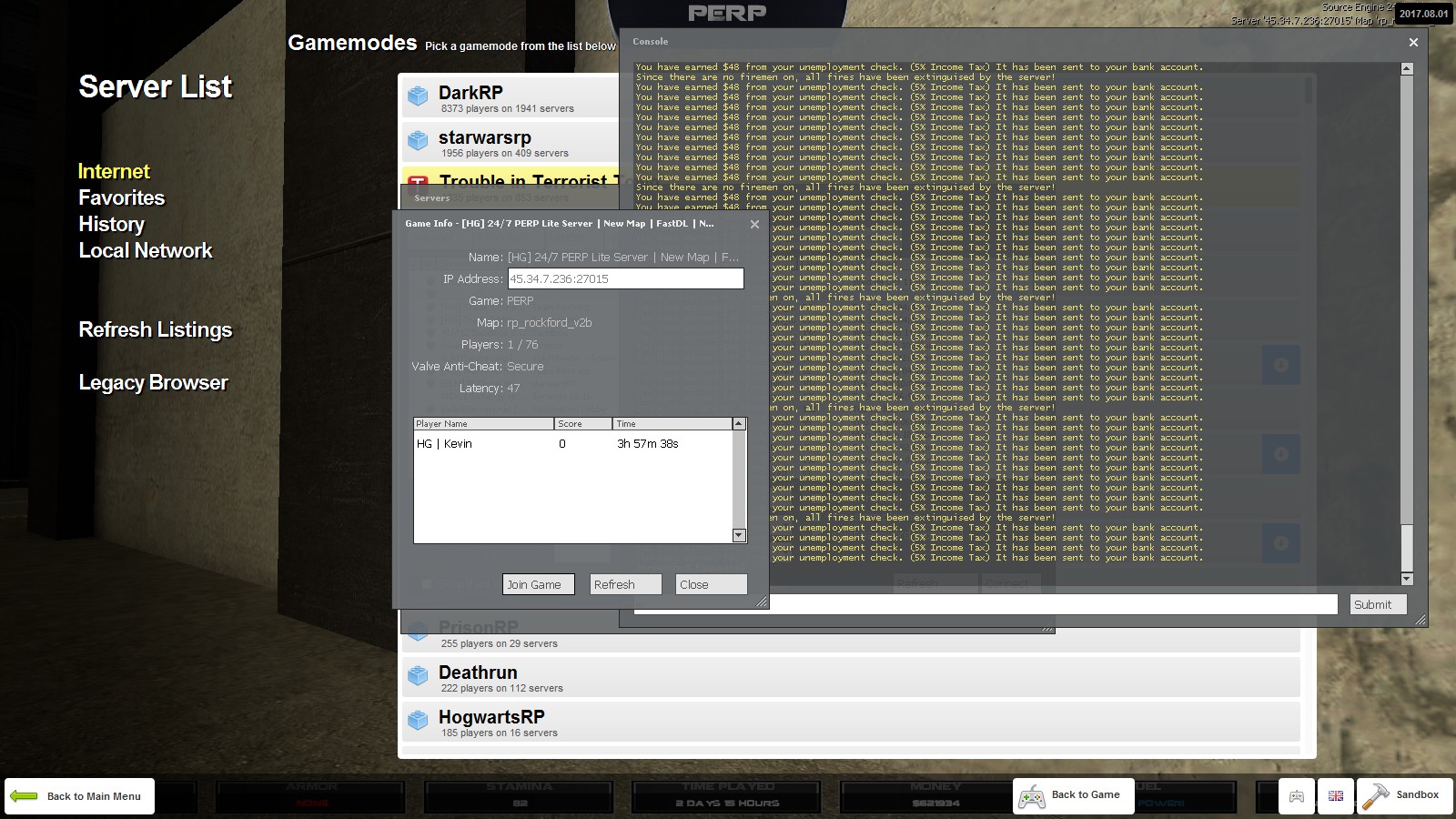Select the Internet server category
The image size is (1456, 819).
click(114, 171)
